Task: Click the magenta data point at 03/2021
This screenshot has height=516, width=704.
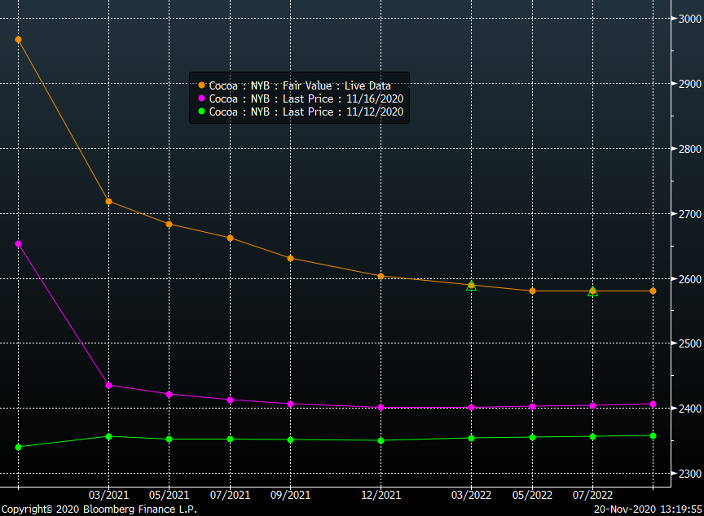Action: click(x=108, y=385)
